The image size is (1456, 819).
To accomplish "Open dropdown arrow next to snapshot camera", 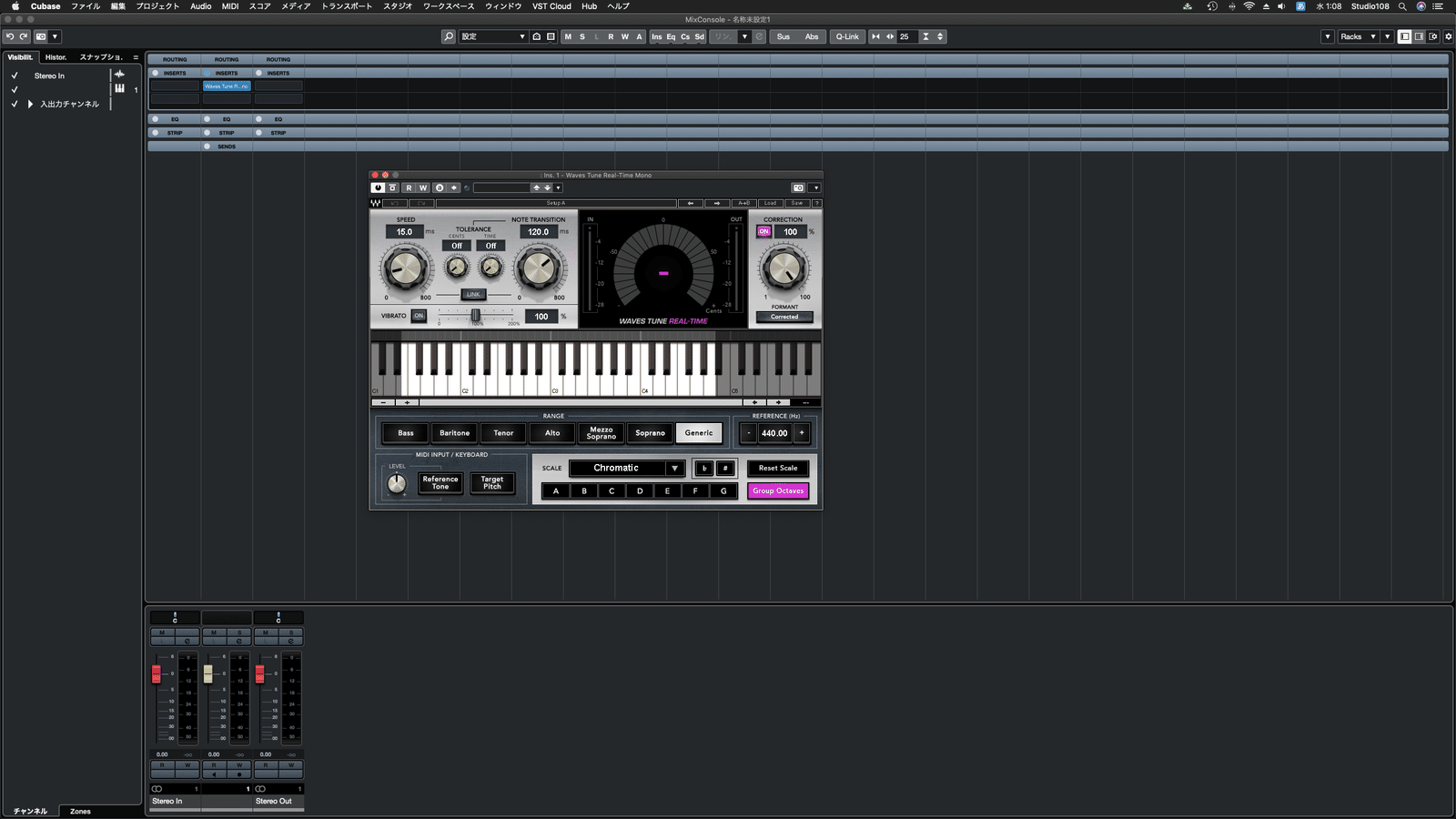I will 55,36.
